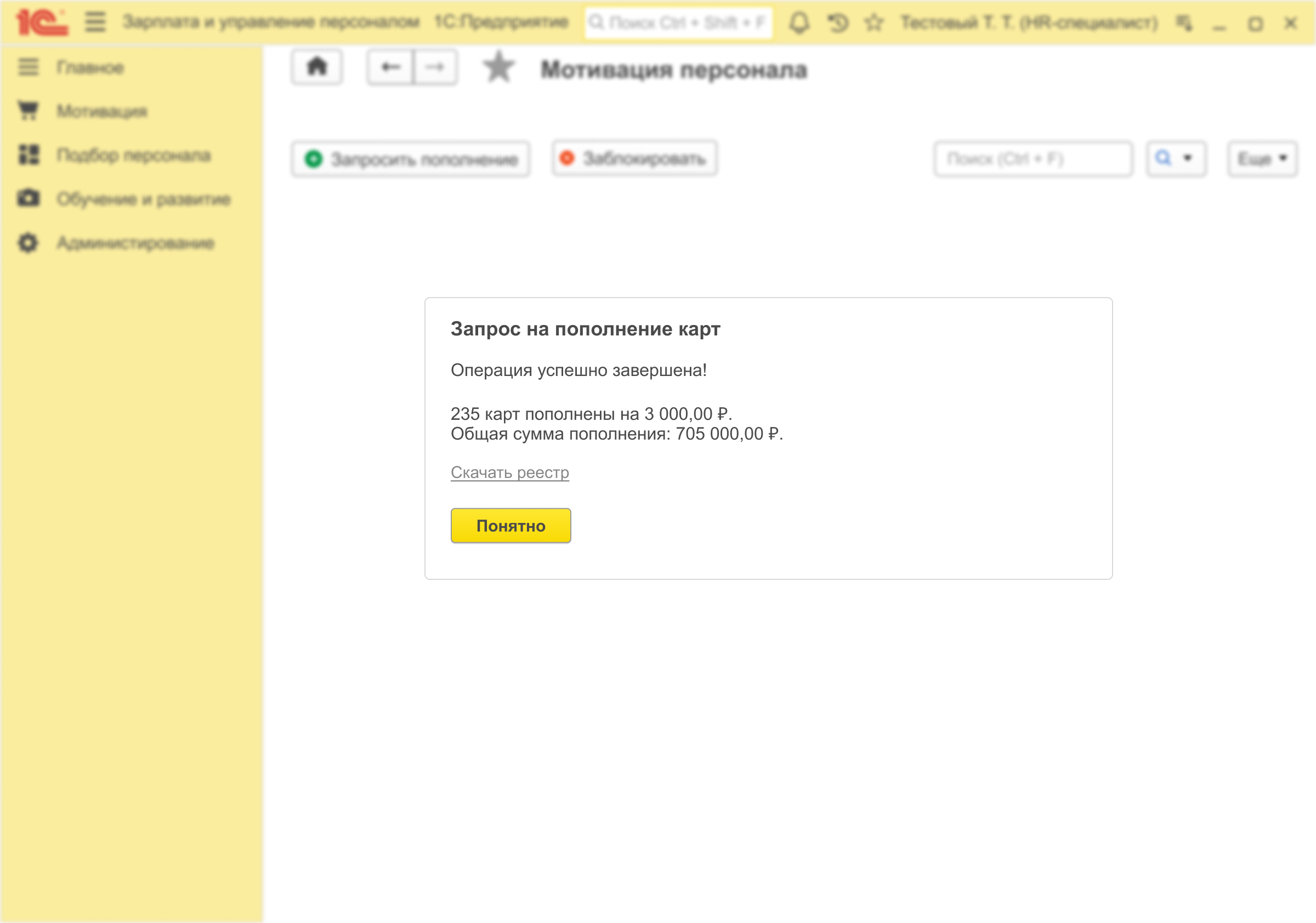Open favorites star in title bar
The width and height of the screenshot is (1316, 923).
pyautogui.click(x=873, y=23)
